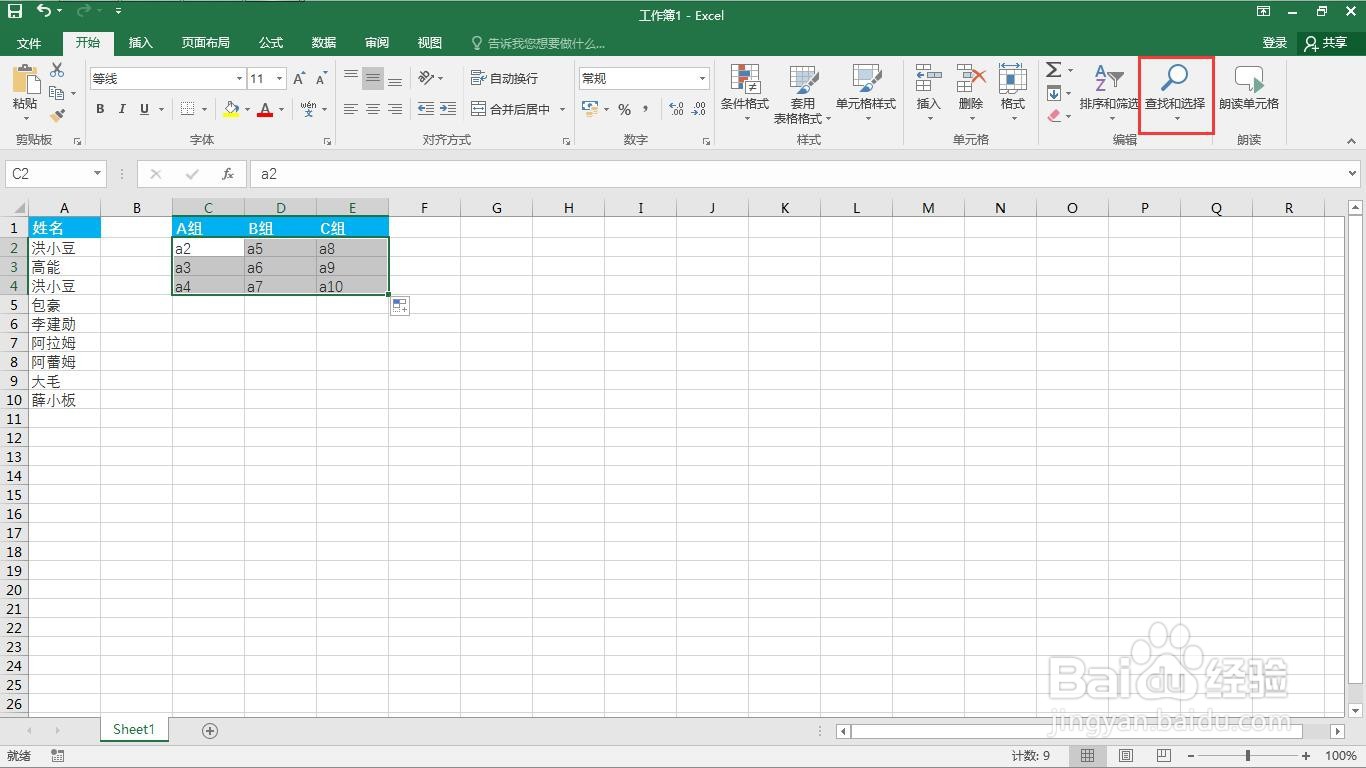
Task: Switch to the 页面布局 tab
Action: [206, 43]
